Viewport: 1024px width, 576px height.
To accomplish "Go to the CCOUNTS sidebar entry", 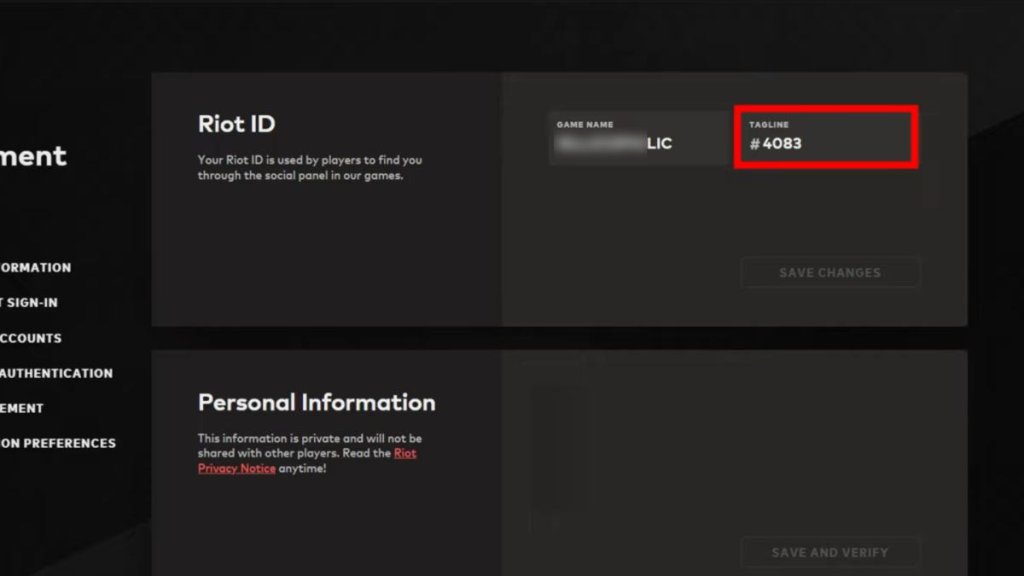I will (x=31, y=338).
